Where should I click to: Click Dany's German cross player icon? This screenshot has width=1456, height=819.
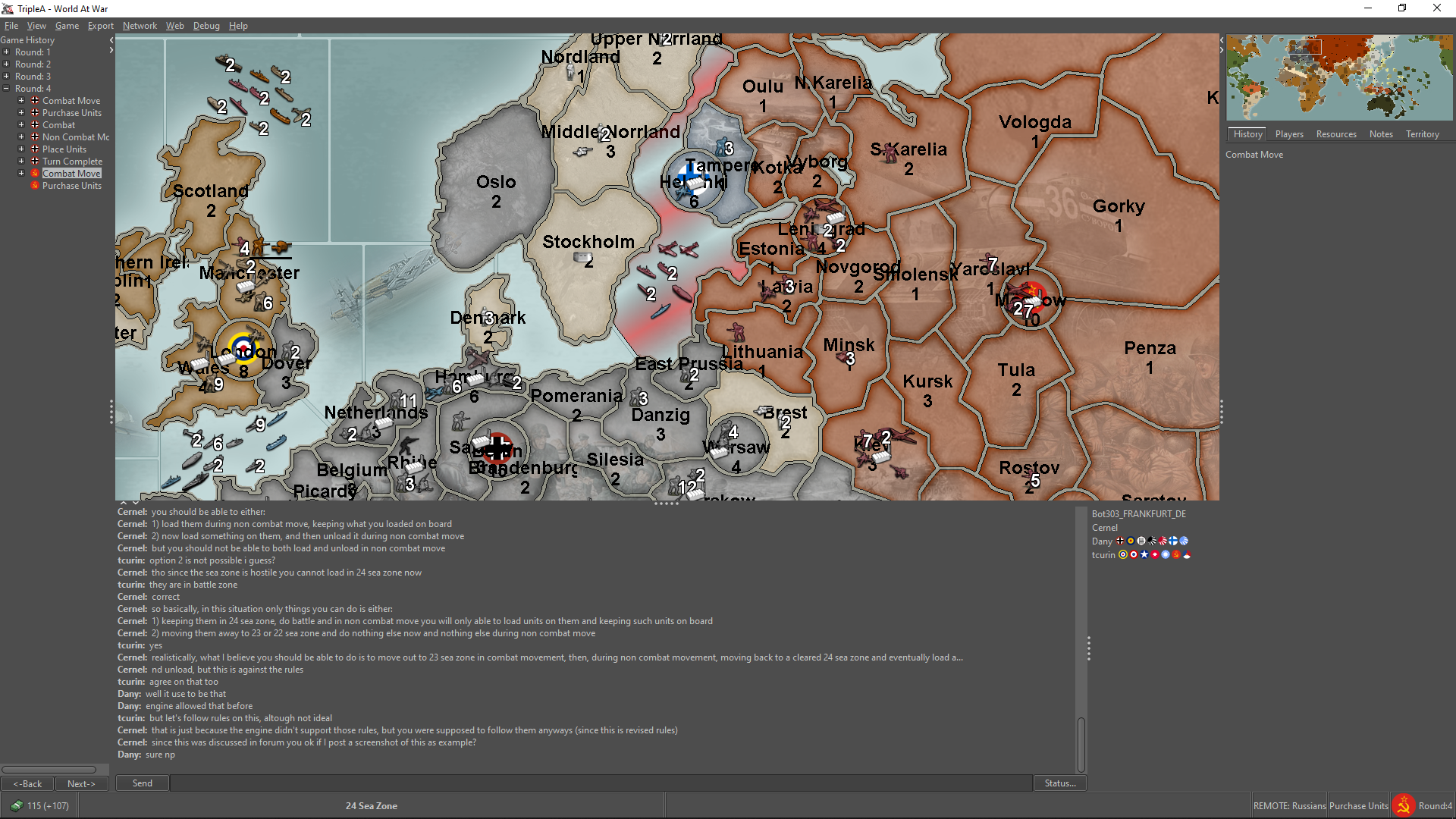click(1120, 541)
